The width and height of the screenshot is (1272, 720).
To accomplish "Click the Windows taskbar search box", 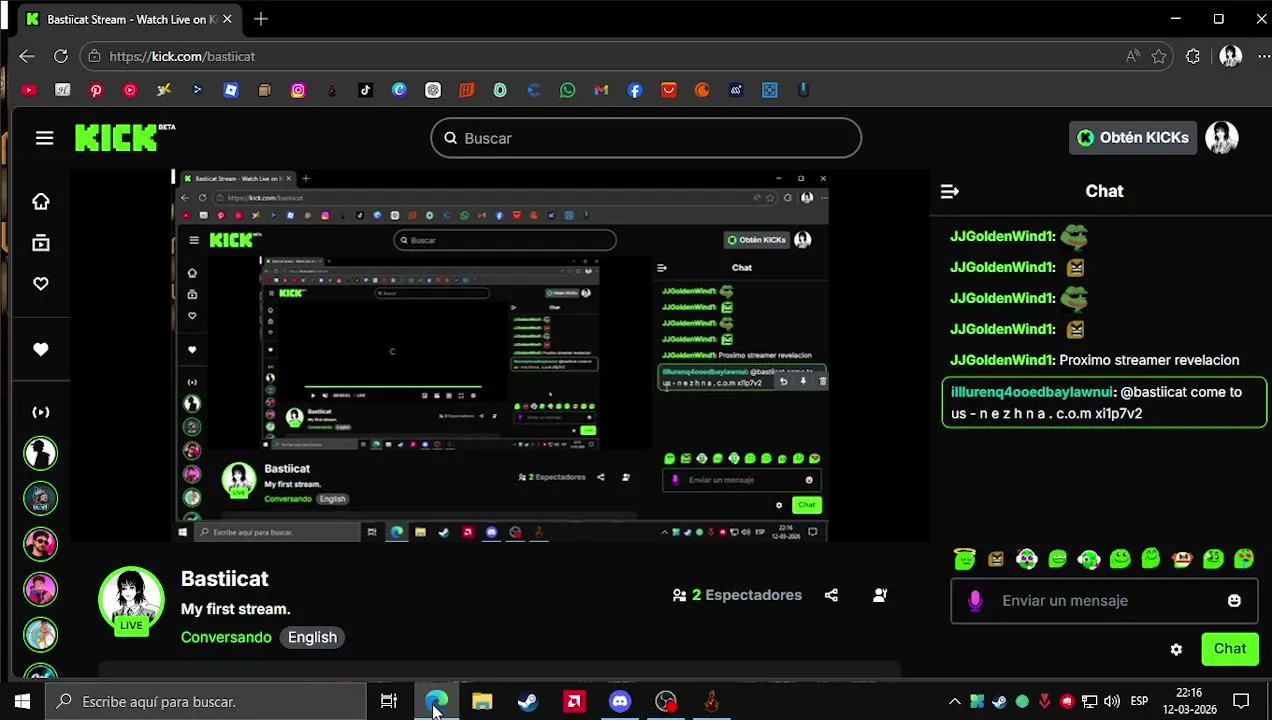I will pyautogui.click(x=208, y=702).
